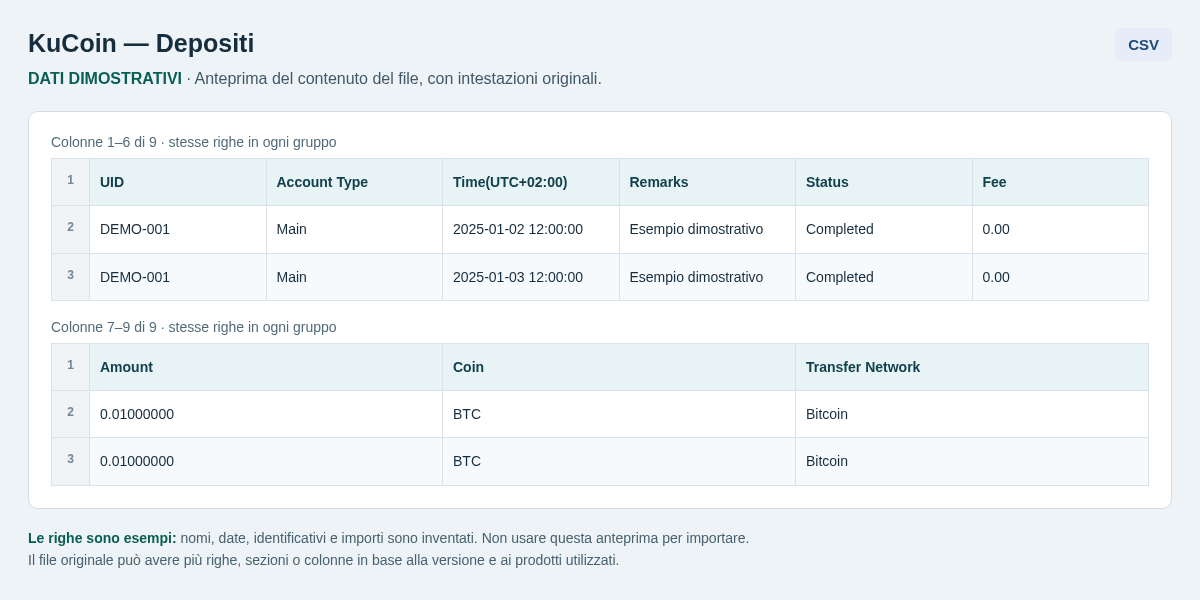
Task: Click row number 1 beside the Amount header
Action: pyautogui.click(x=71, y=365)
